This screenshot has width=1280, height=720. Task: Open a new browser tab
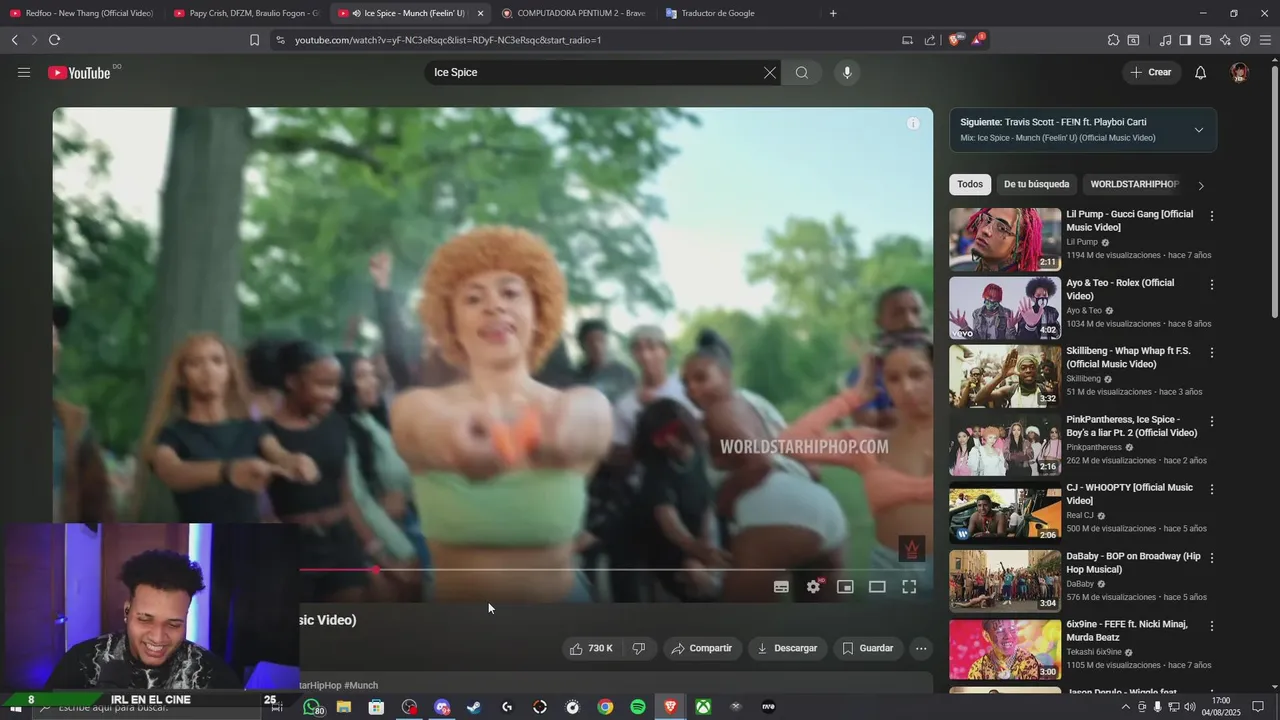(833, 13)
